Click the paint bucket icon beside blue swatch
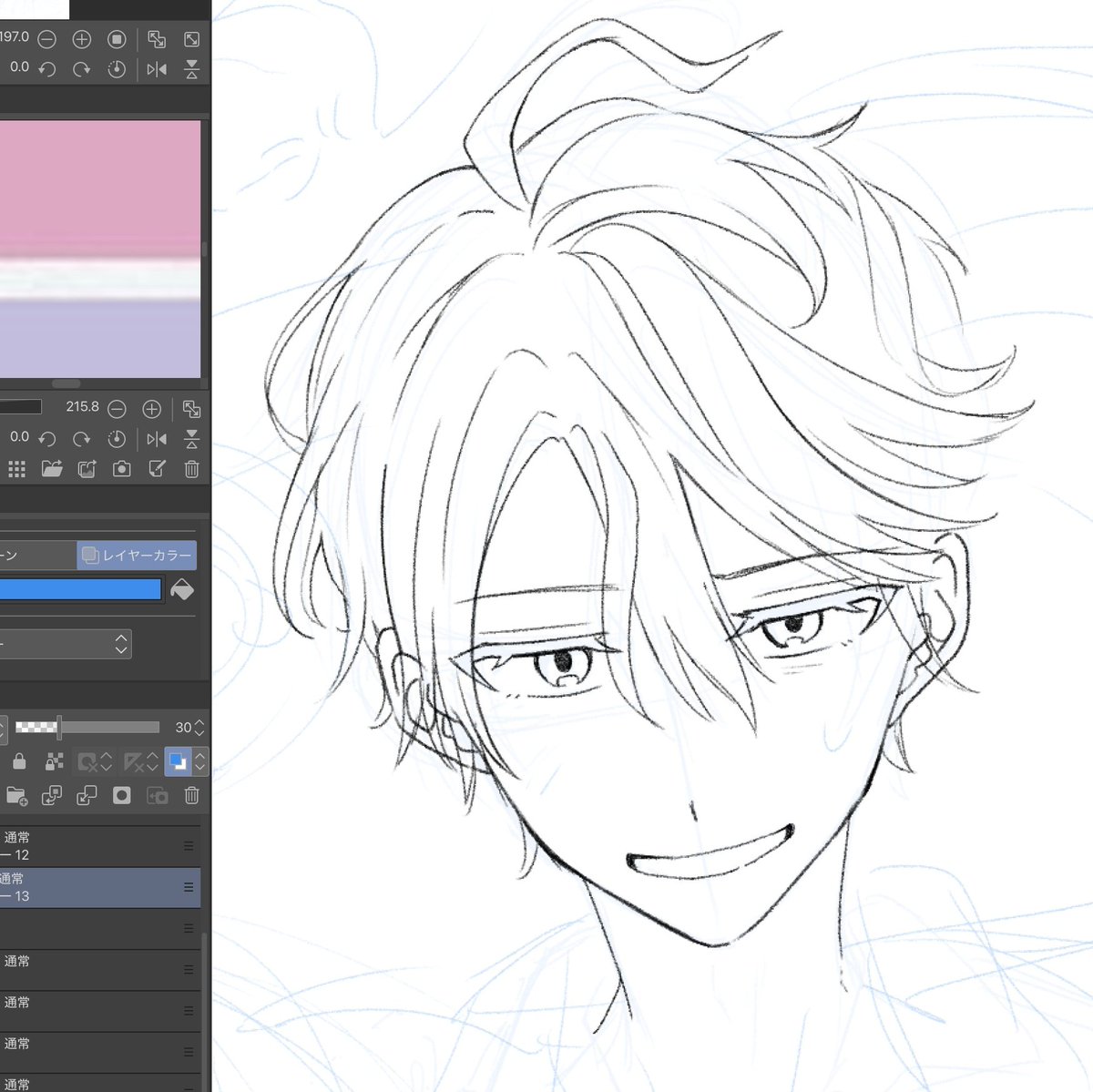This screenshot has width=1093, height=1092. (182, 590)
